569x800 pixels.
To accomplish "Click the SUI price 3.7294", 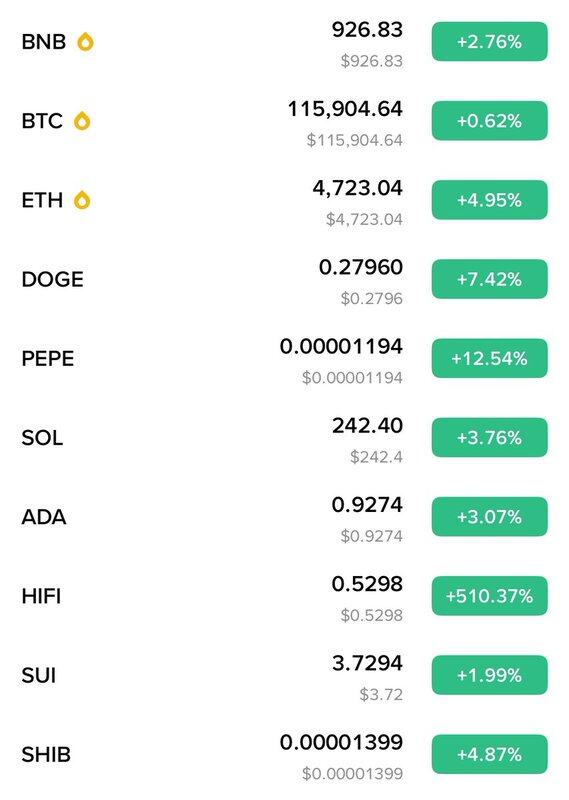I will point(367,663).
